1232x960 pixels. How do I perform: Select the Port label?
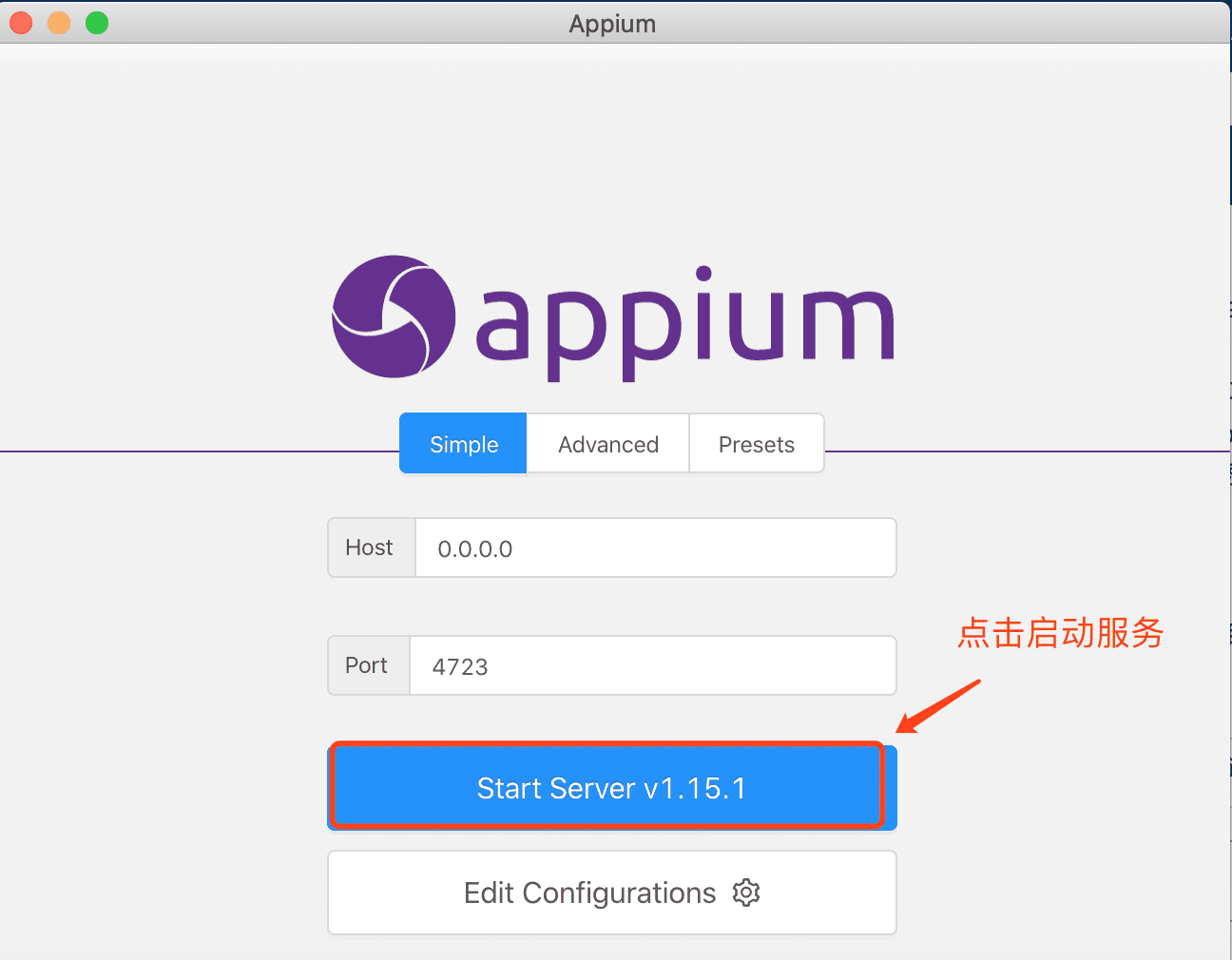point(368,665)
